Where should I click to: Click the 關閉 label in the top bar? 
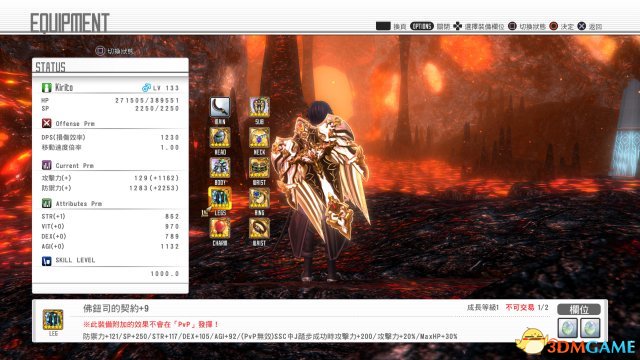coord(443,27)
